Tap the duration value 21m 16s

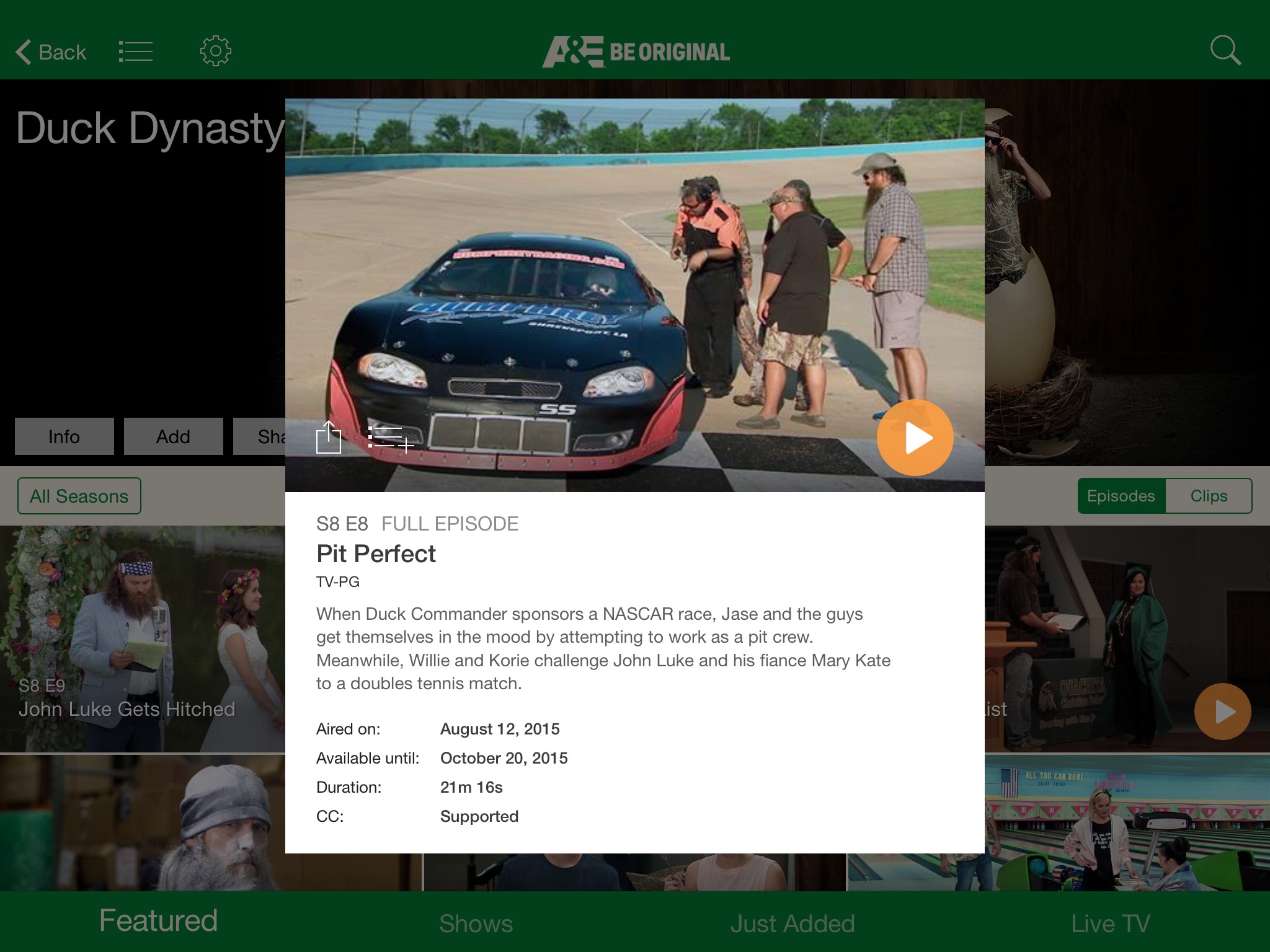(x=471, y=787)
